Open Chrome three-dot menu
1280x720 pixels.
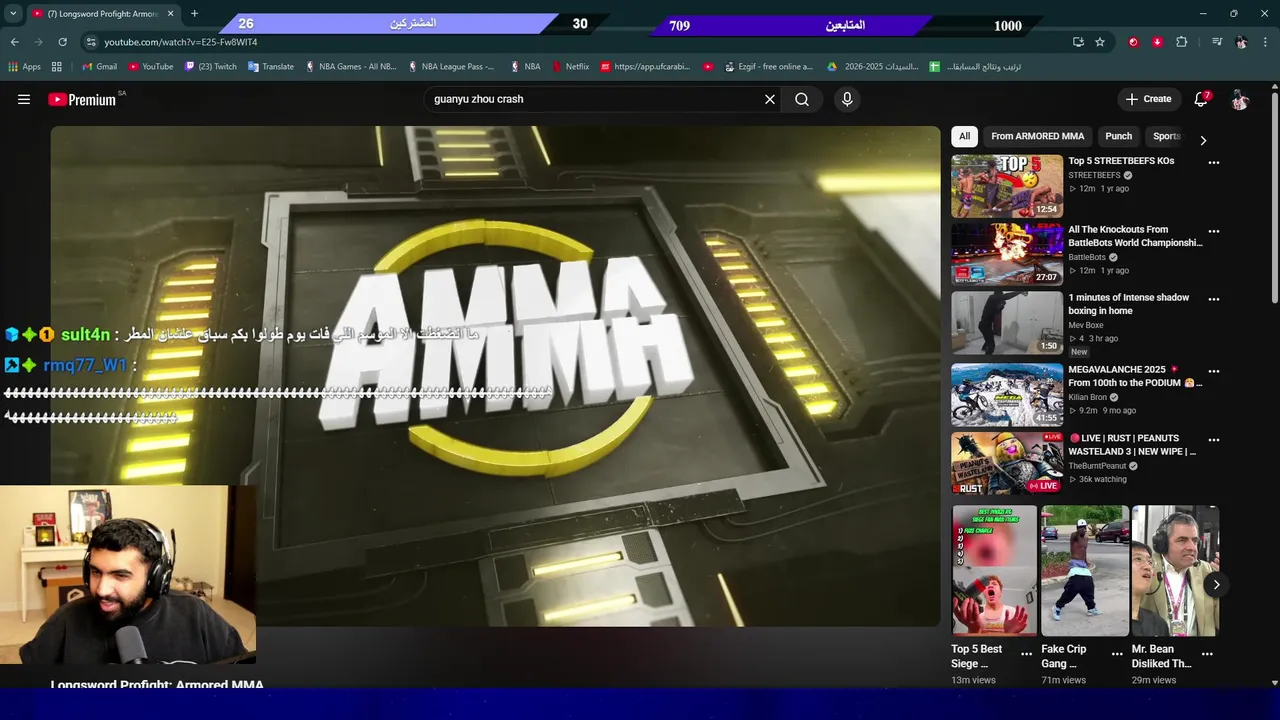[1266, 42]
